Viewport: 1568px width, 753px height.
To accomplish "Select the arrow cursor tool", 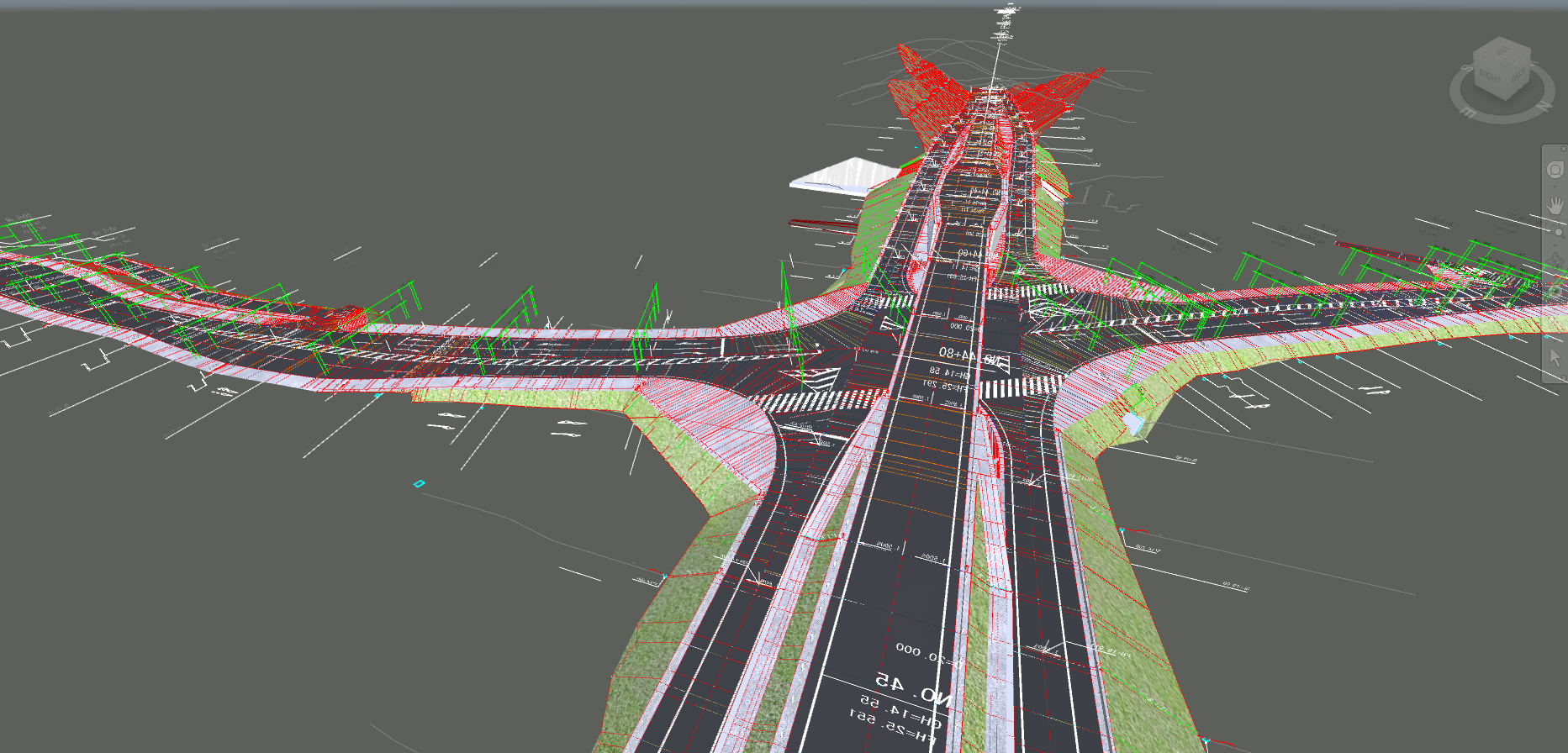I will point(1555,356).
